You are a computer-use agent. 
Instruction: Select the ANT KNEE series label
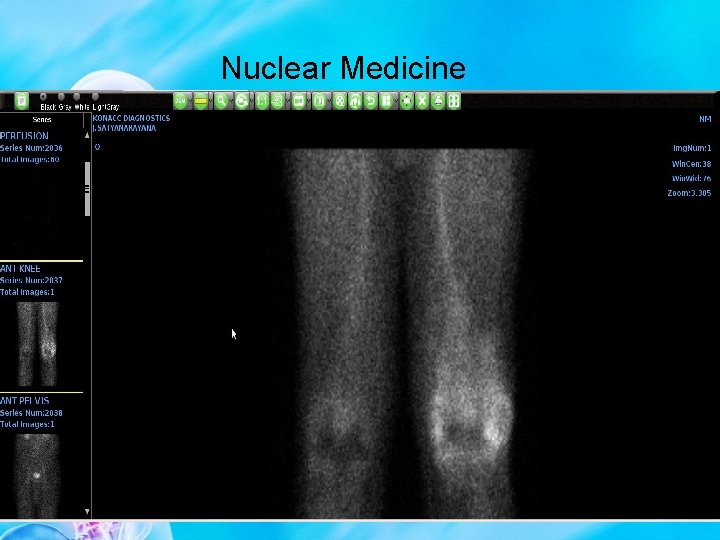(20, 269)
